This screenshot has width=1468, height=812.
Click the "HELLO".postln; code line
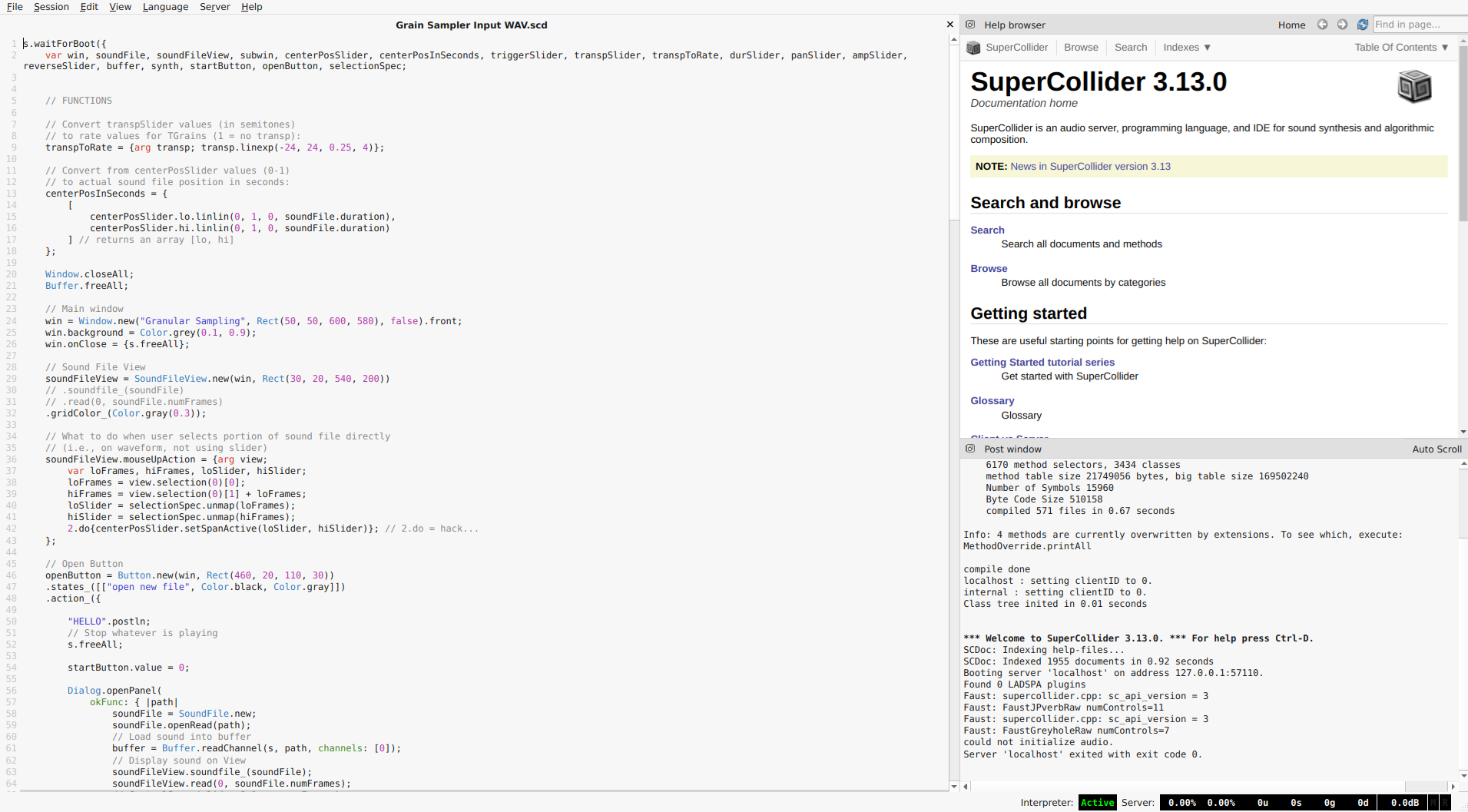tap(109, 622)
